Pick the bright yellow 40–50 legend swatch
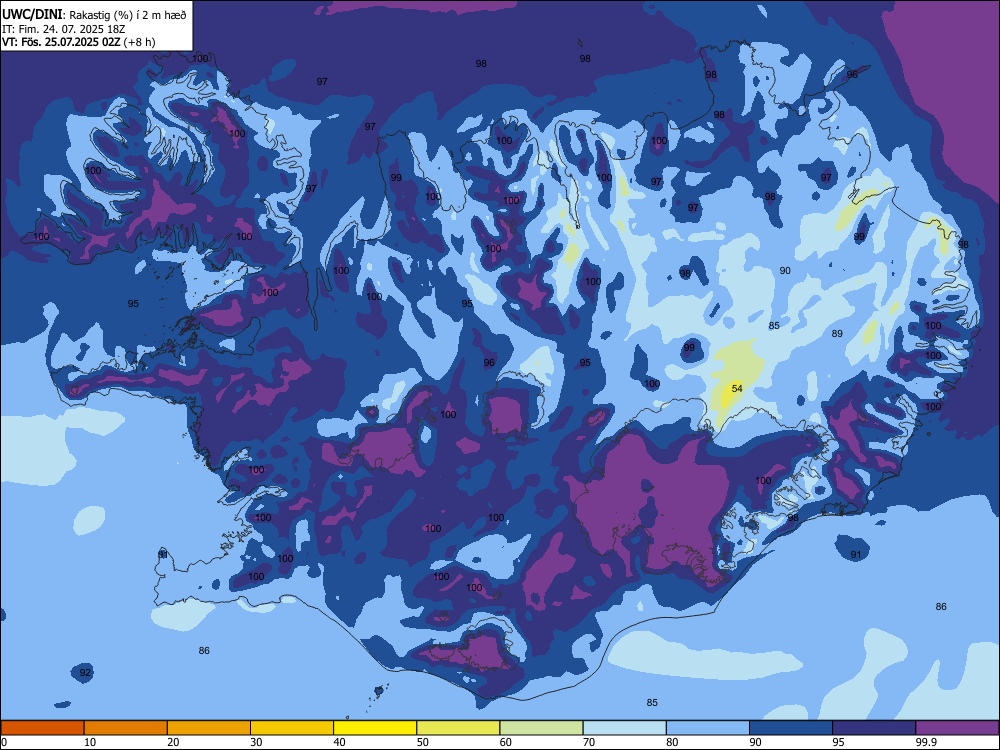Viewport: 1000px width, 750px height. coord(375,728)
